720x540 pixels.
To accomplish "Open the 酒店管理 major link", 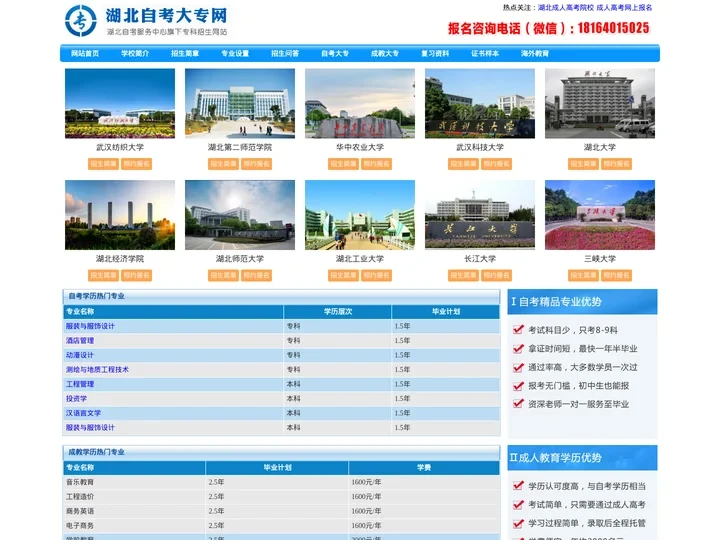I will 80,341.
